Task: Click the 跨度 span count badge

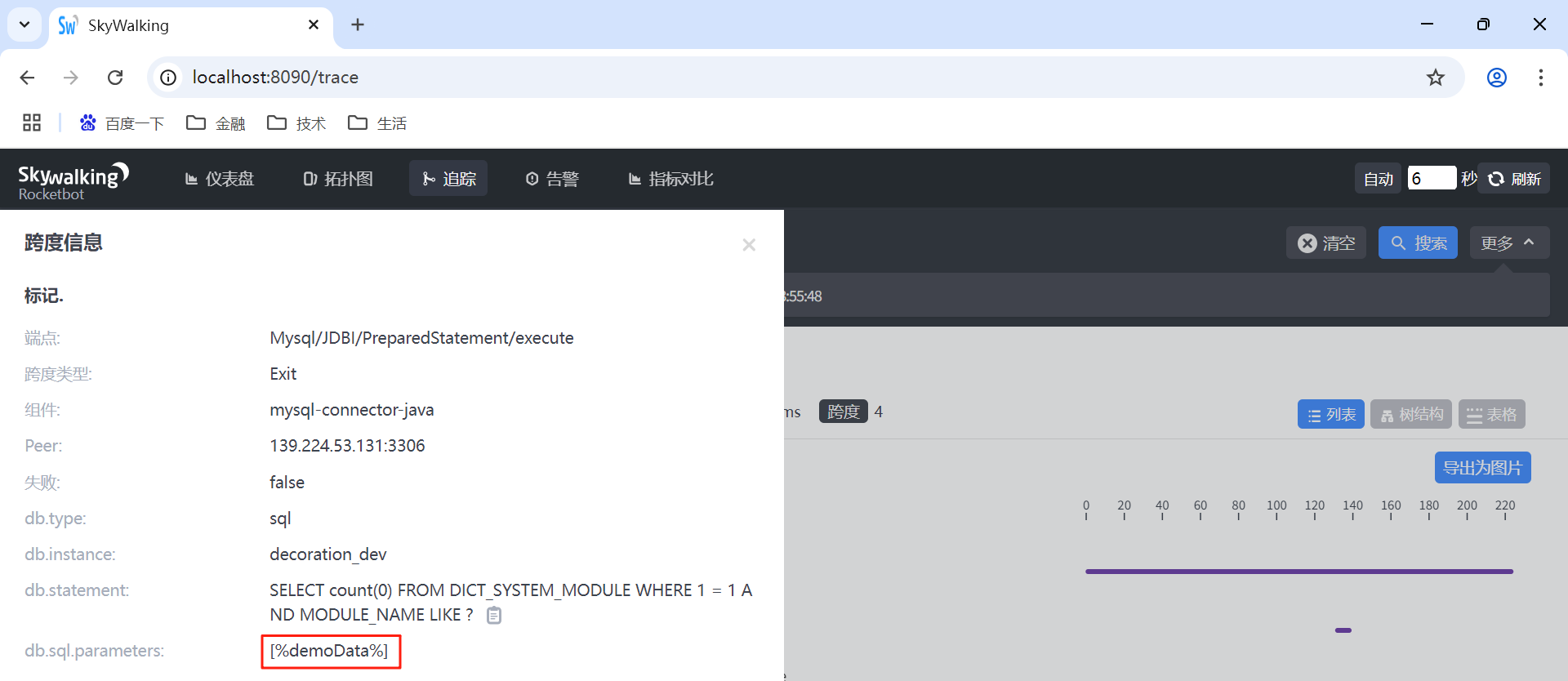Action: click(x=843, y=412)
